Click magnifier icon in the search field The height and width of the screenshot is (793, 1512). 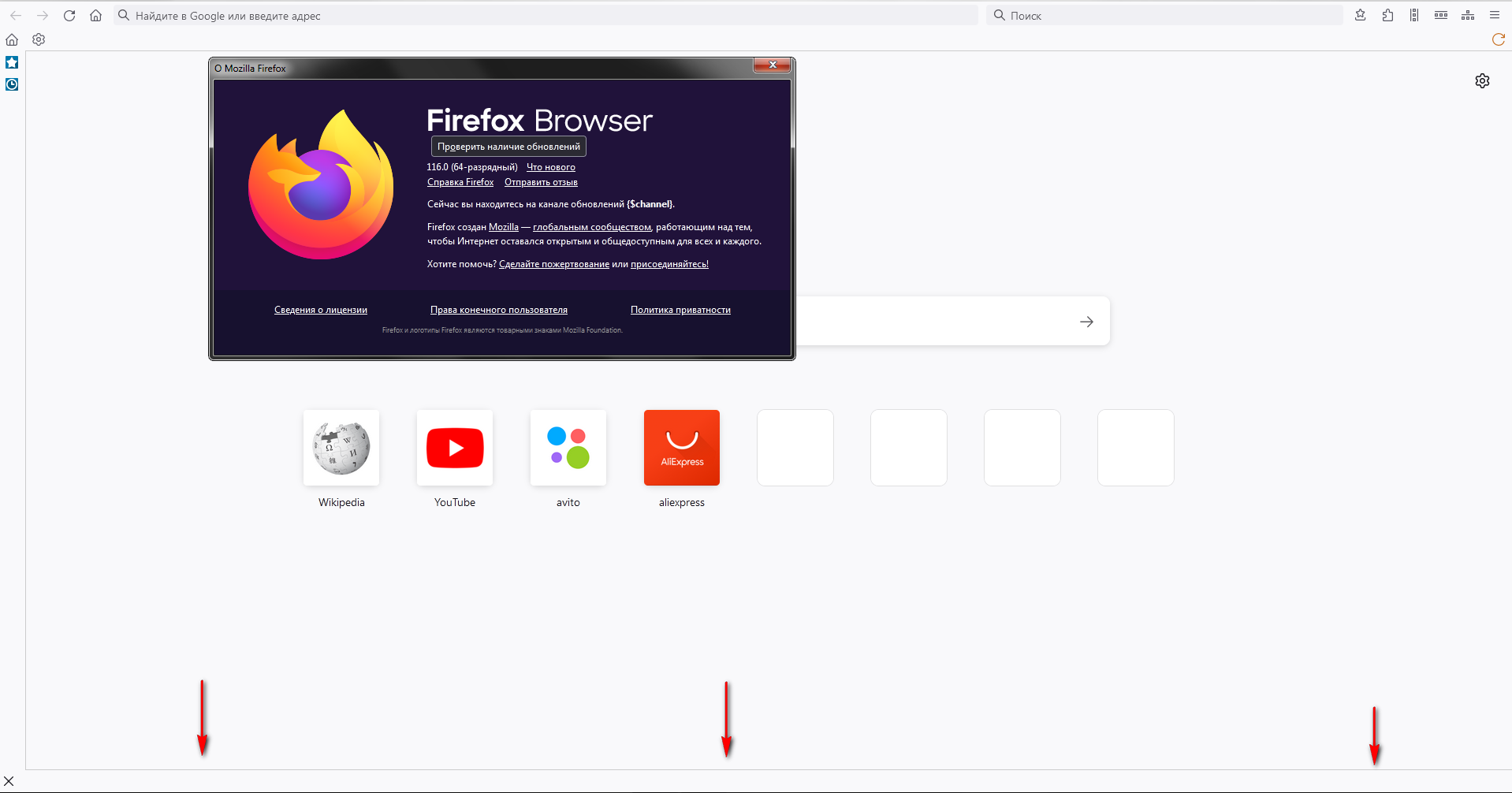tap(999, 15)
